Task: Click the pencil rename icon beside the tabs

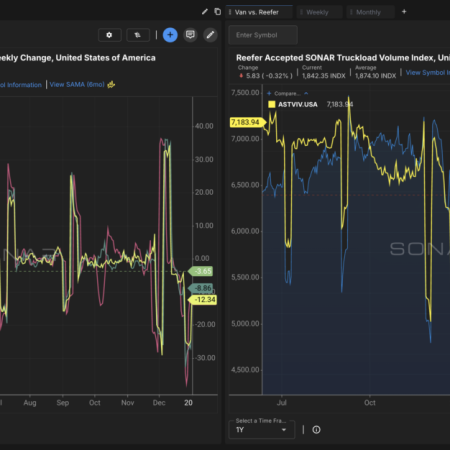Action: point(205,12)
